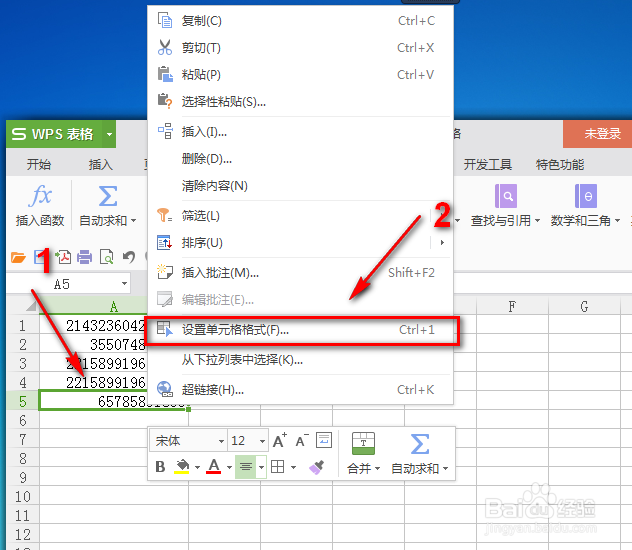
Task: Select column A header
Action: click(x=114, y=307)
